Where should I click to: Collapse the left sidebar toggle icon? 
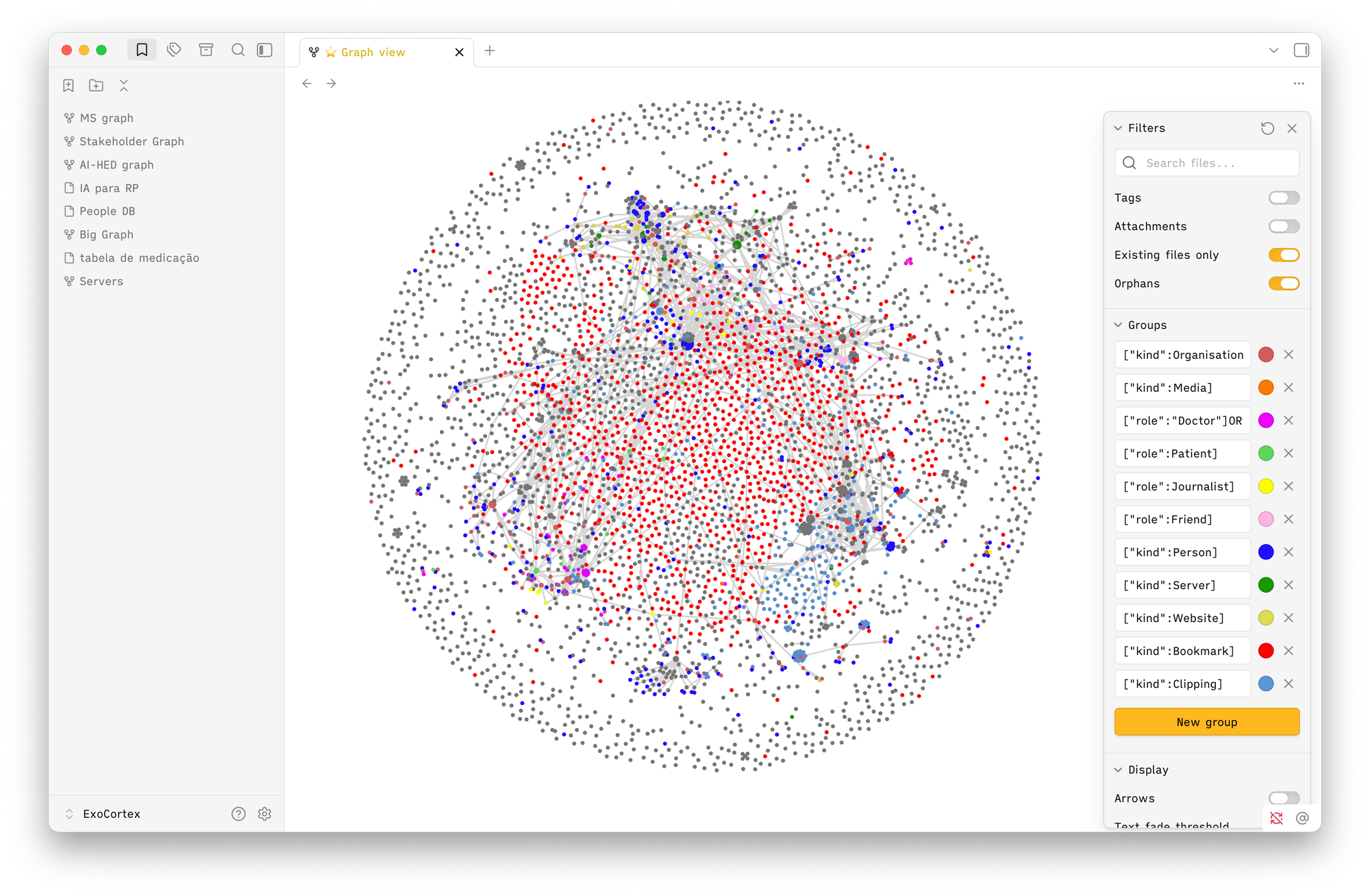(264, 50)
